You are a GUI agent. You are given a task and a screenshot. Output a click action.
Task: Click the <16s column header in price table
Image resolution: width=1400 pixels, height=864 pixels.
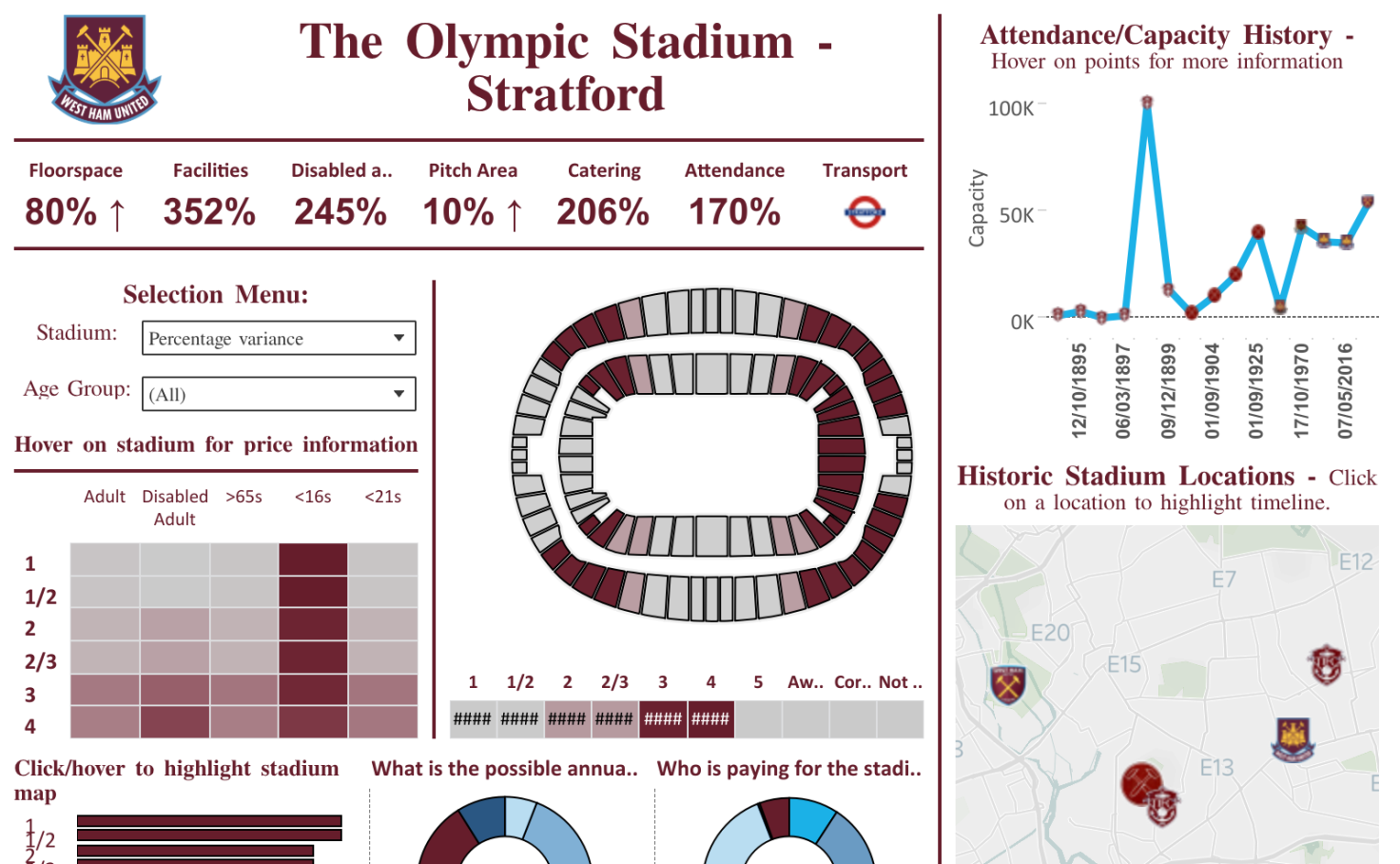(x=313, y=497)
